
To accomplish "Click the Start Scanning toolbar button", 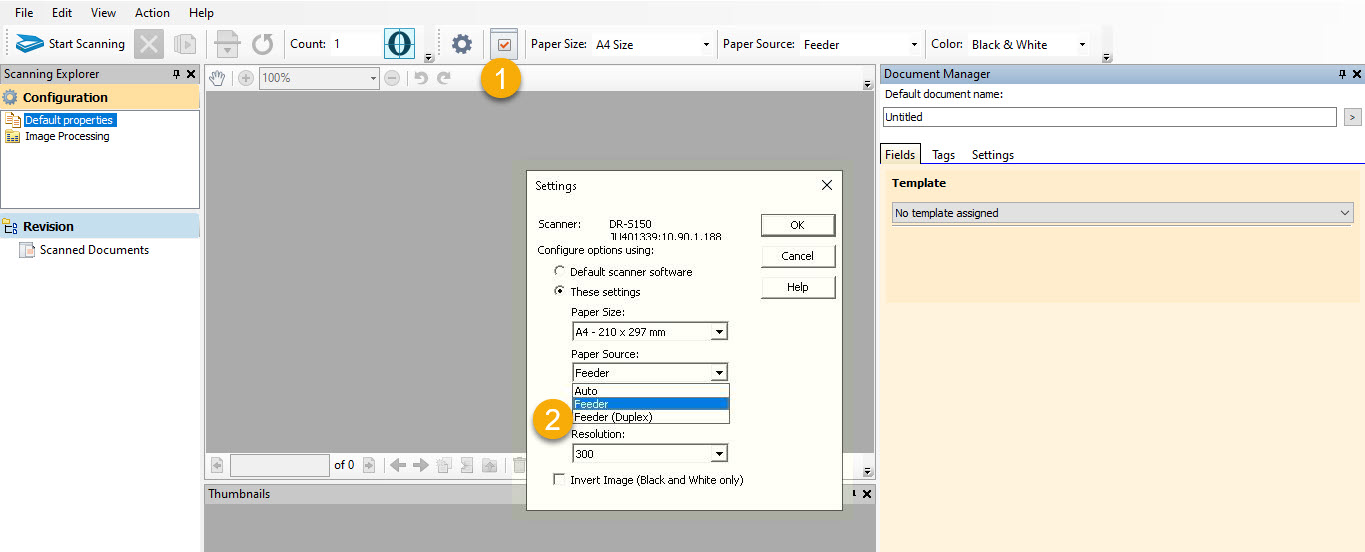I will point(72,44).
